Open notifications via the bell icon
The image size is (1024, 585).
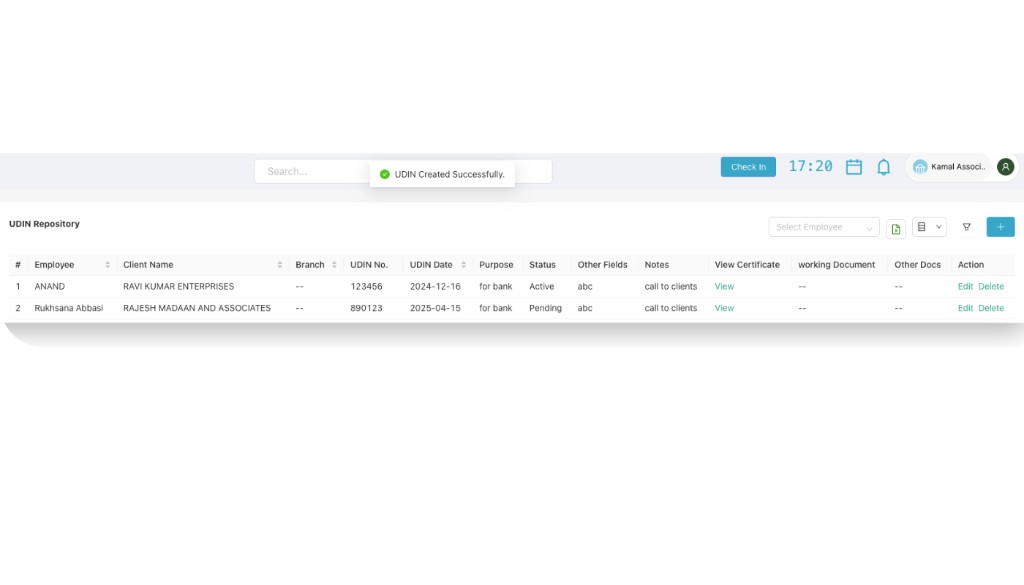883,167
